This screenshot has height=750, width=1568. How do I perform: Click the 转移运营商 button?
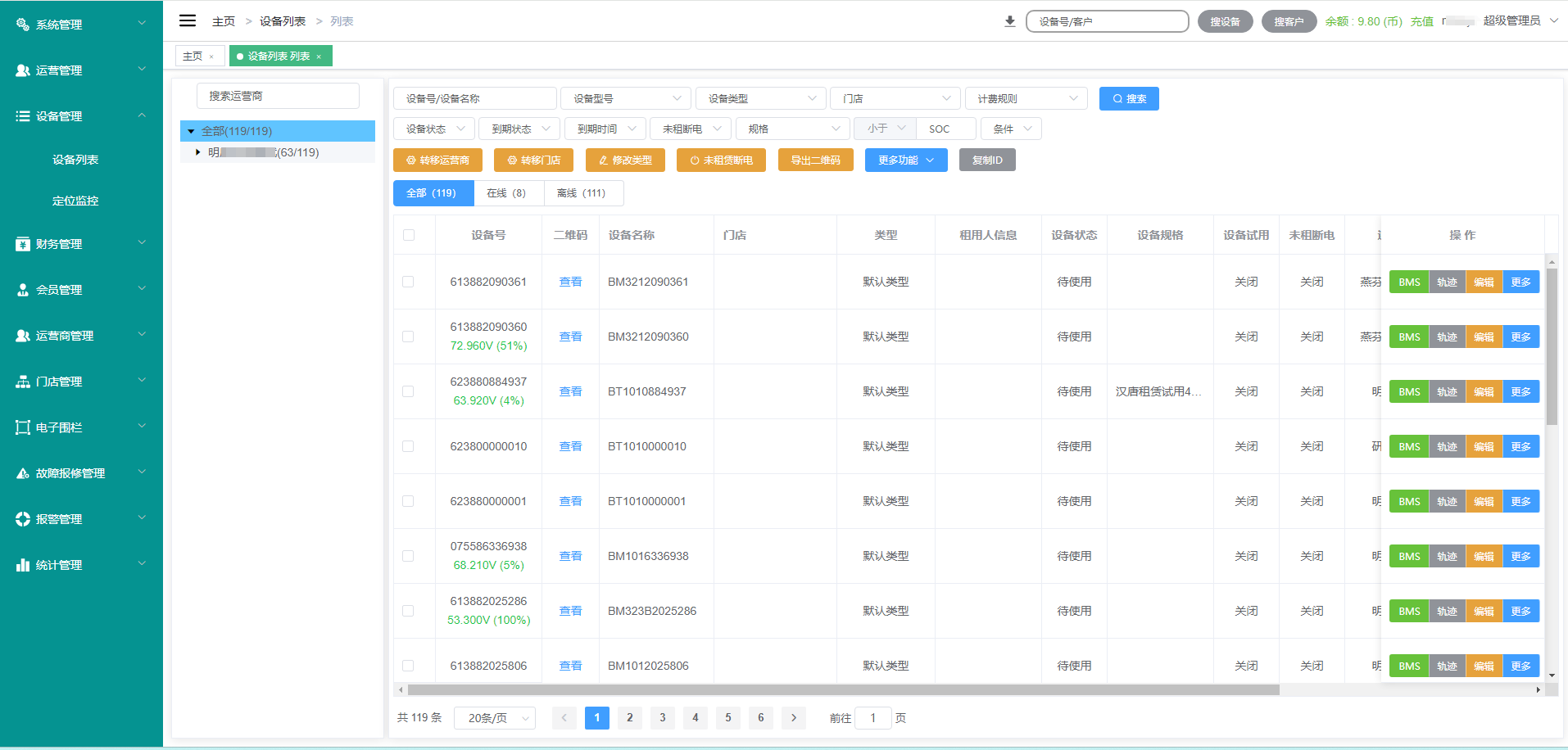(437, 160)
